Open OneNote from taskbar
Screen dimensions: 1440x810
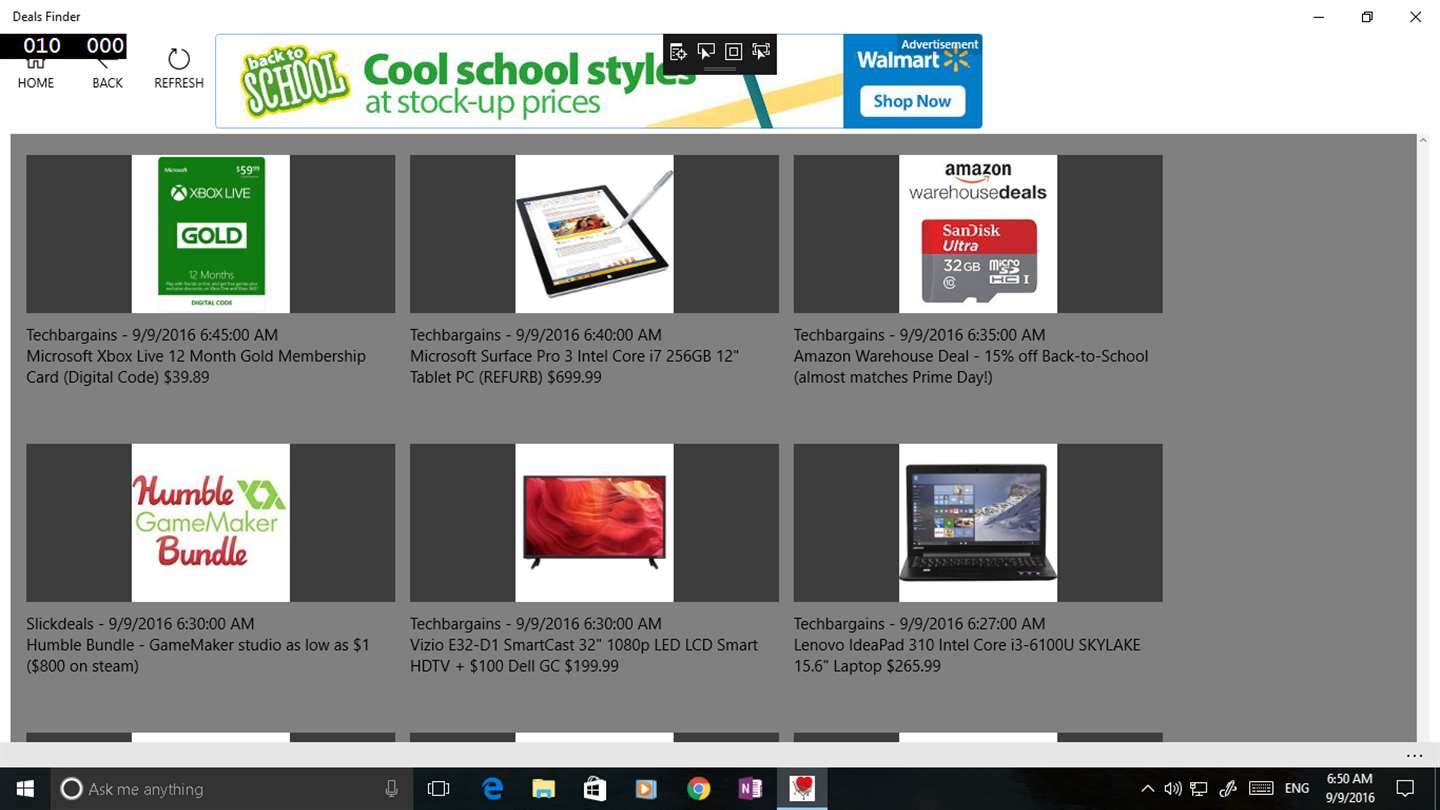(750, 789)
